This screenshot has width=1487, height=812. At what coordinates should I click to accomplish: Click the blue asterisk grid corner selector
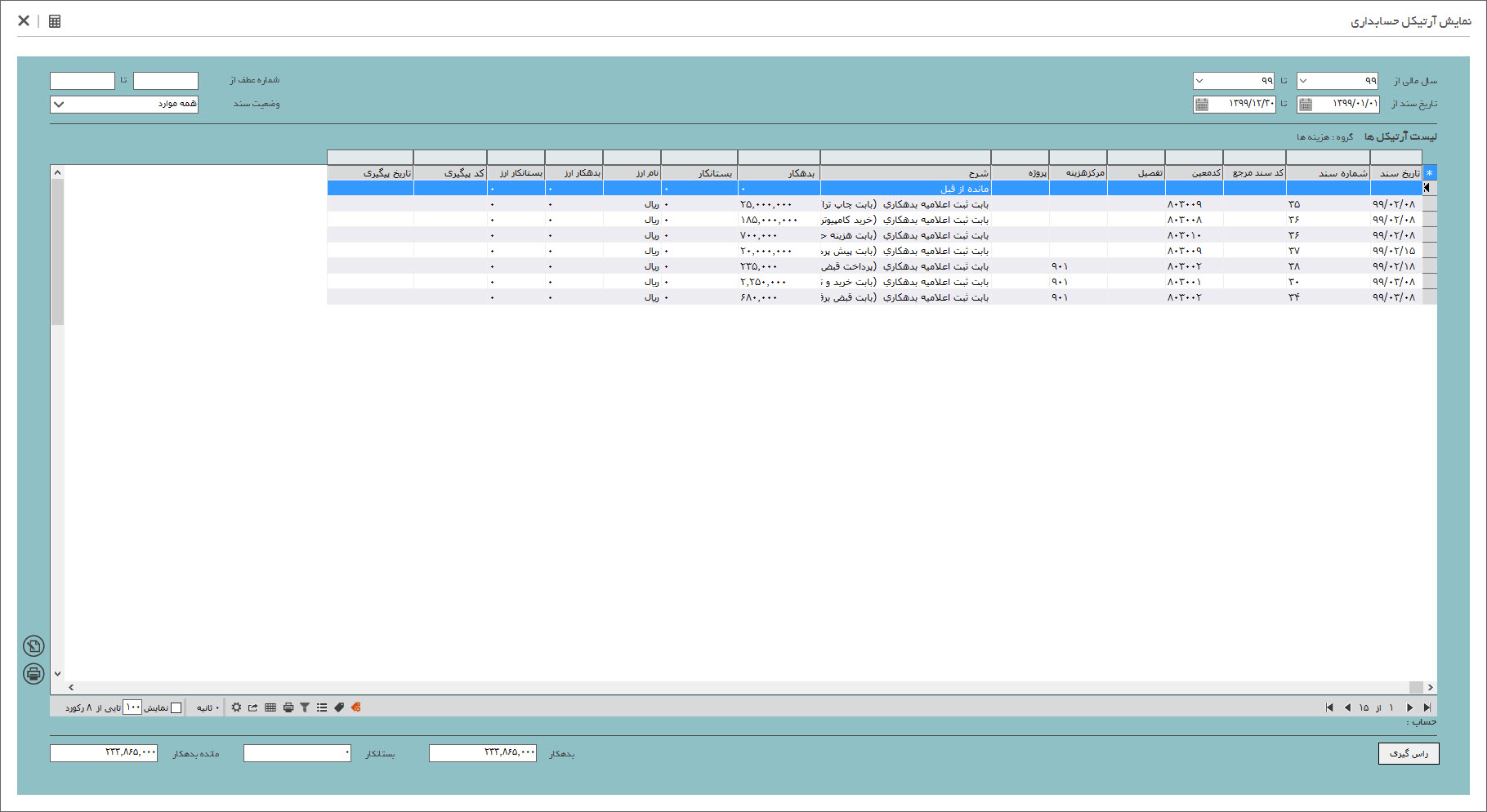point(1430,173)
